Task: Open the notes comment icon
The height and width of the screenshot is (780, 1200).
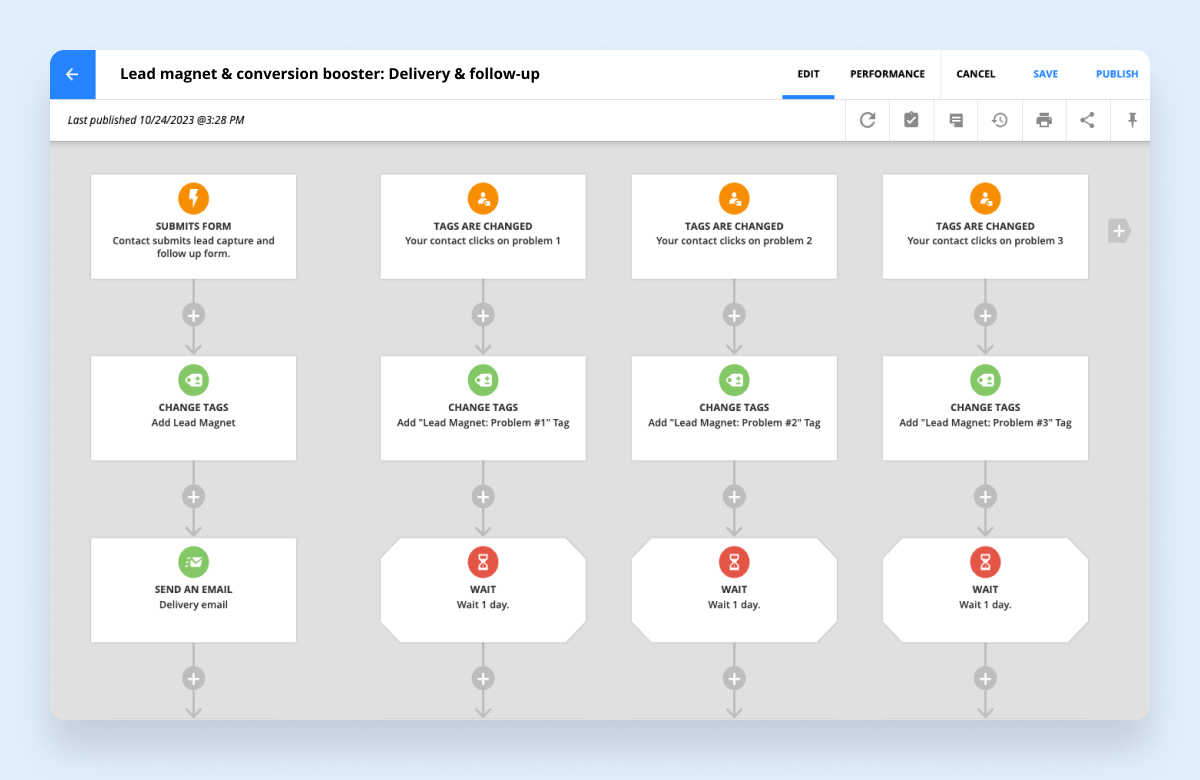Action: [x=956, y=120]
